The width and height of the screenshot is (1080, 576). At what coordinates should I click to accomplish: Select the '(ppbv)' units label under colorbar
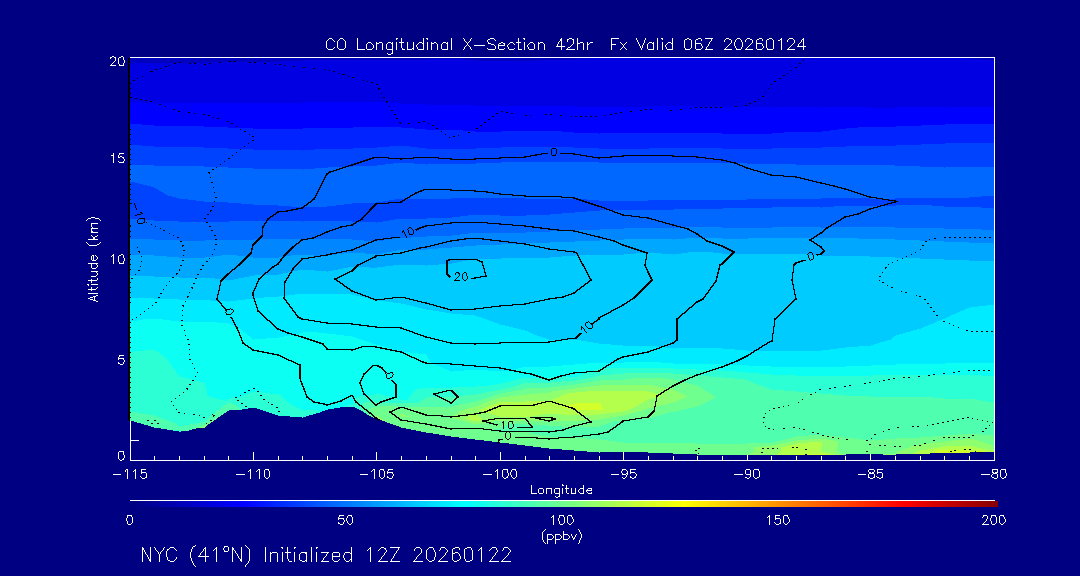pyautogui.click(x=562, y=537)
